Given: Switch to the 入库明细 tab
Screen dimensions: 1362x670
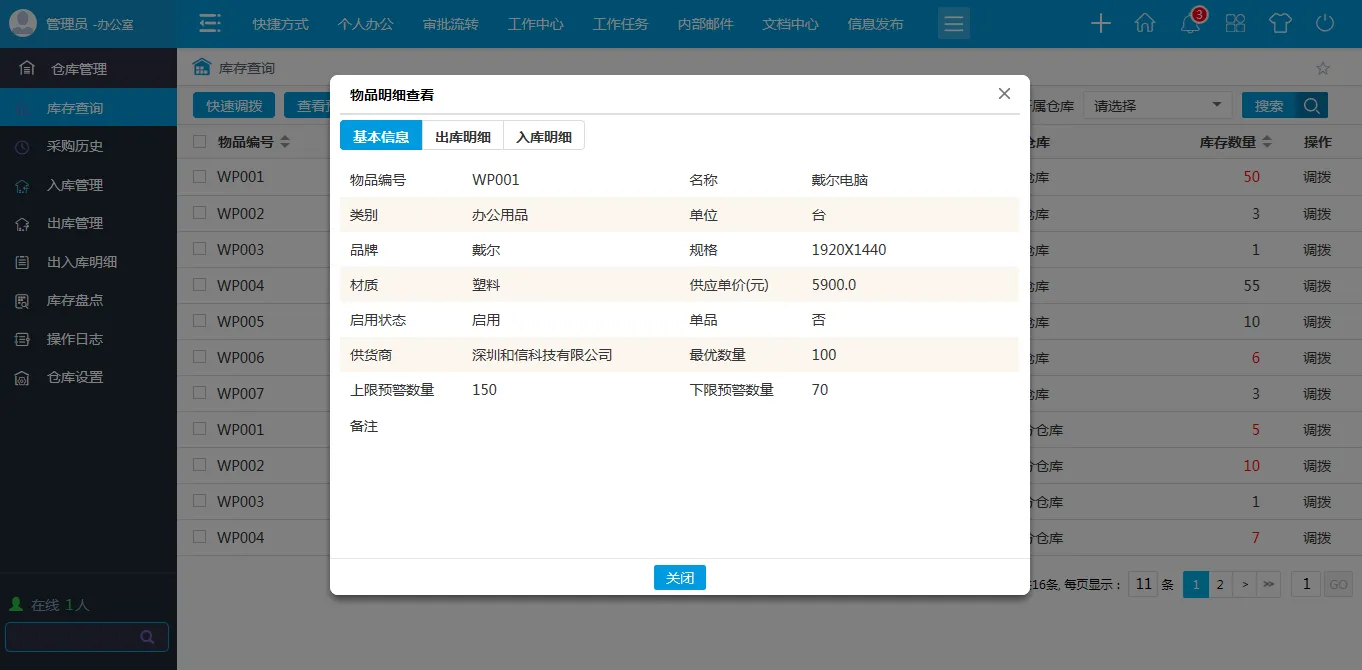Looking at the screenshot, I should 544,136.
